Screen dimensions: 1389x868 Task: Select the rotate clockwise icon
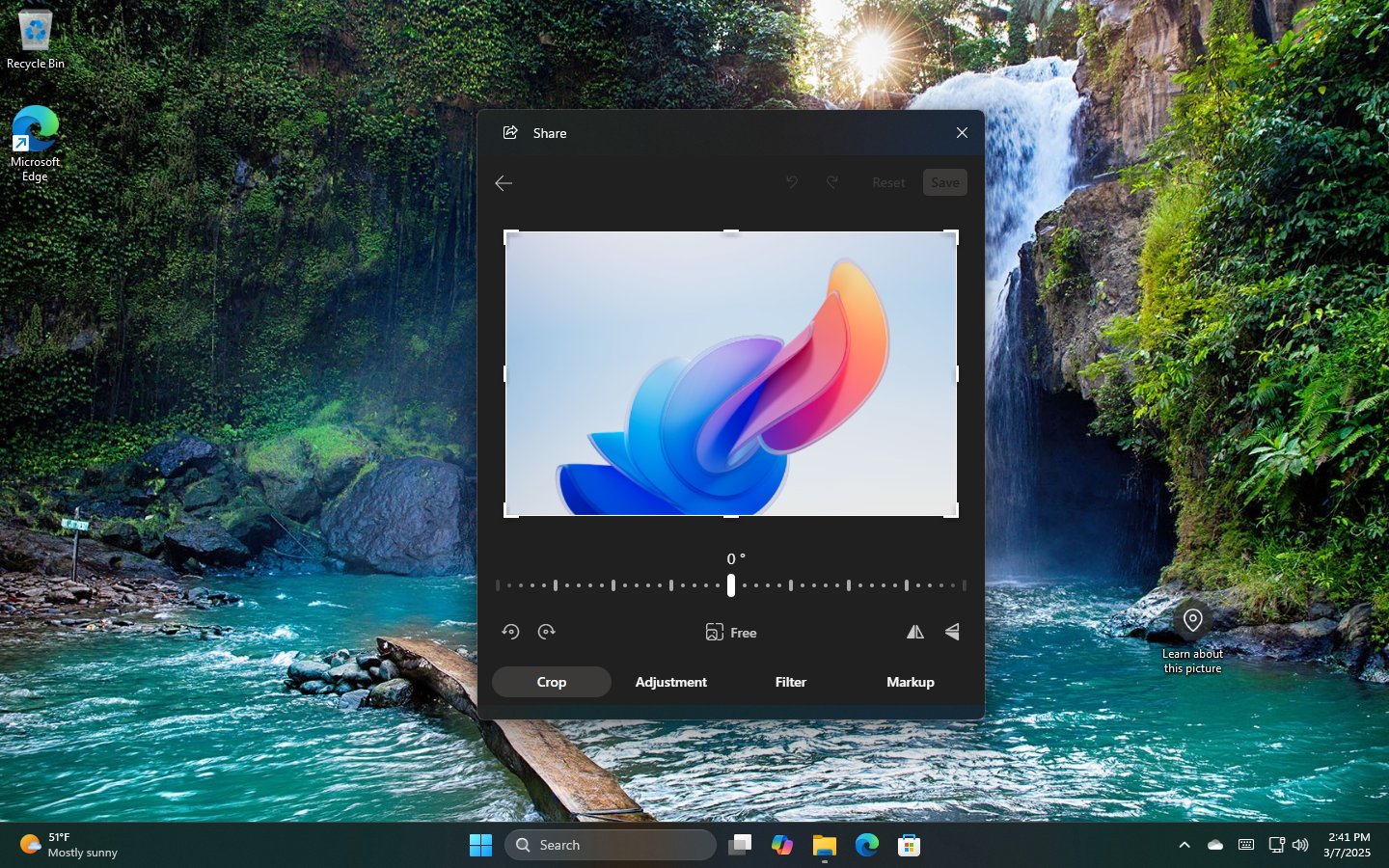(547, 632)
